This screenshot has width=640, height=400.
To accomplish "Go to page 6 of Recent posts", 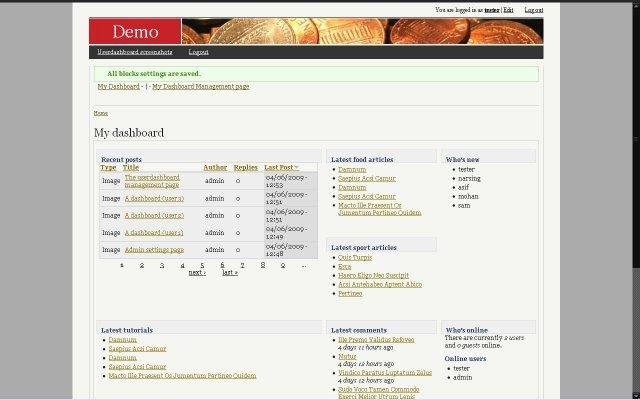I will 222,265.
